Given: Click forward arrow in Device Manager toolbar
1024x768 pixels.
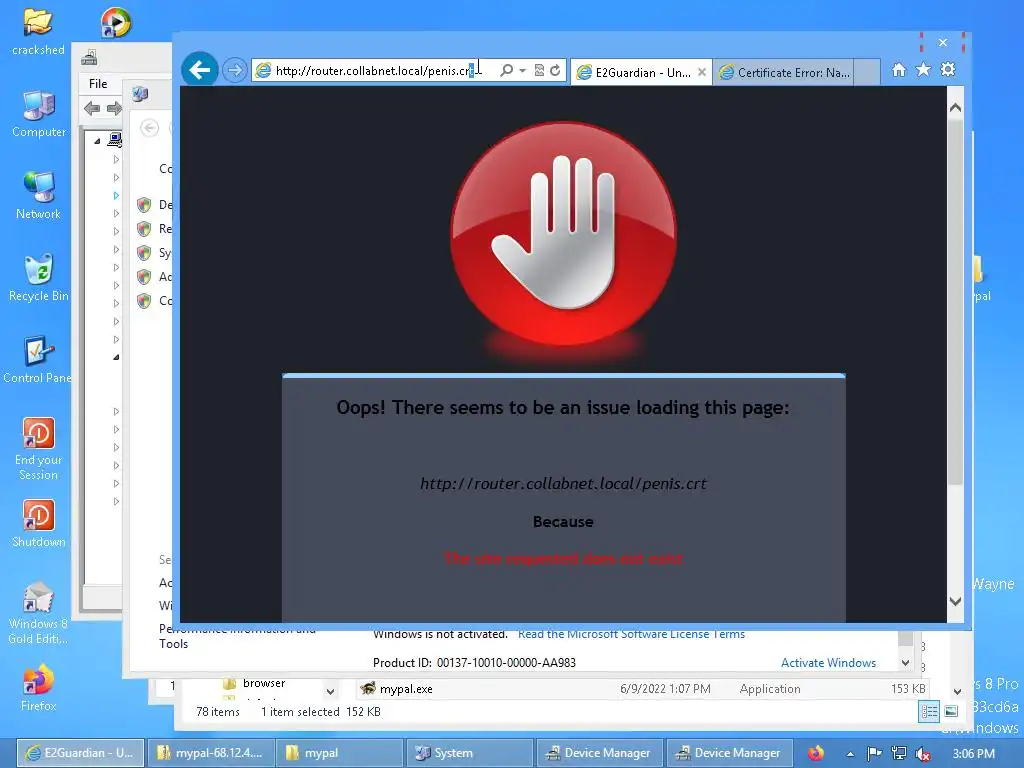Looking at the screenshot, I should [114, 108].
